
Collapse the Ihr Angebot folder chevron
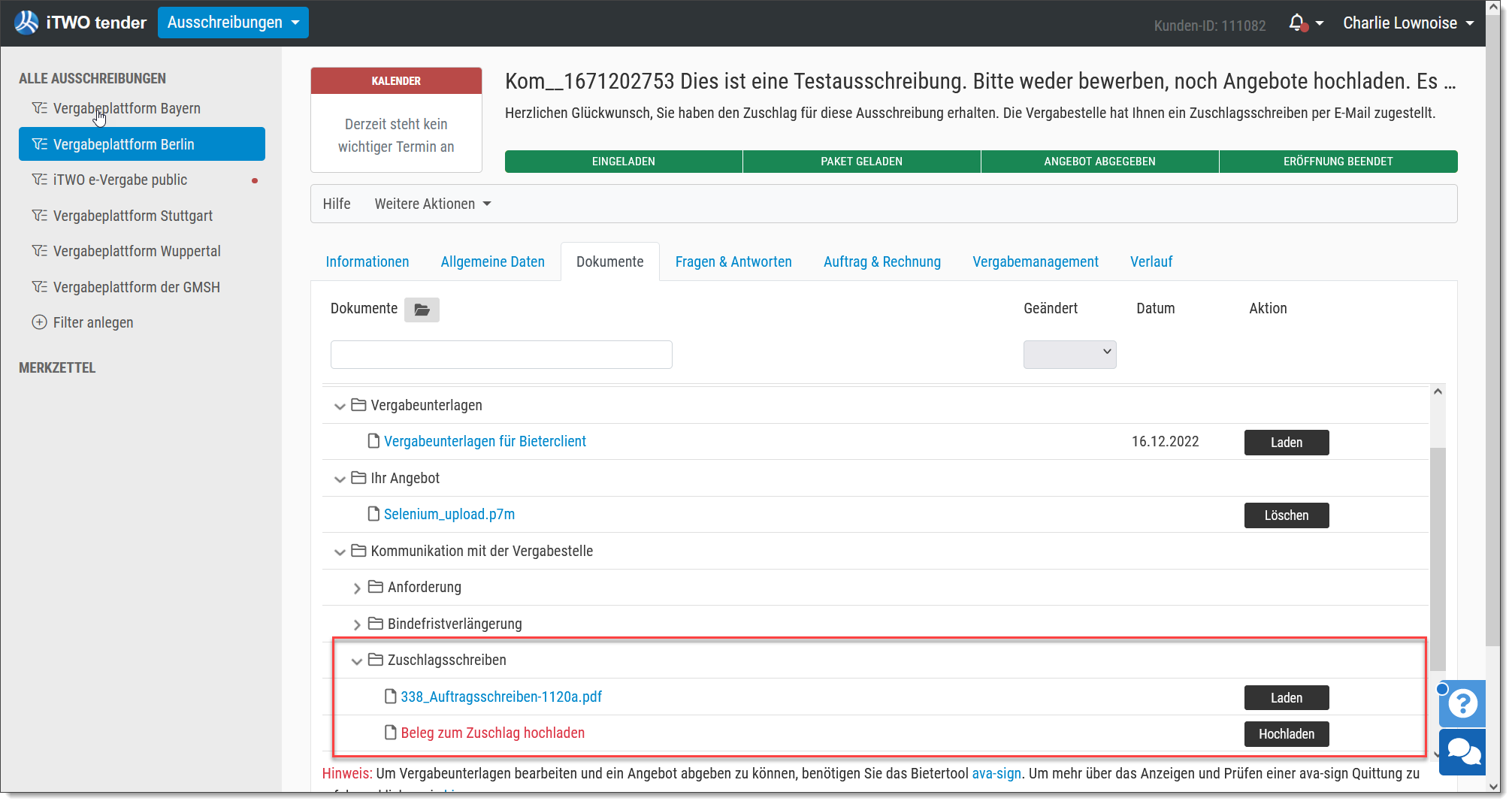(340, 479)
